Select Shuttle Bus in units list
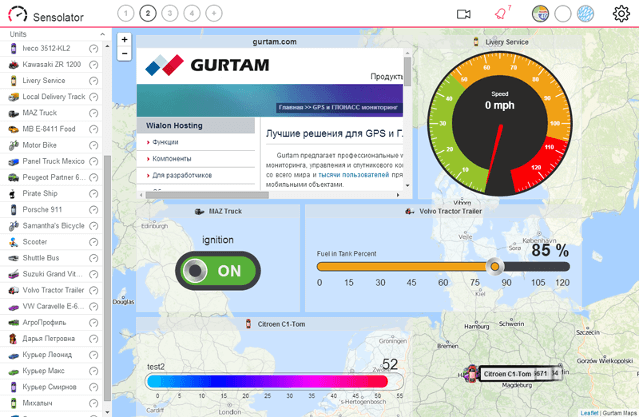Viewport: 639px width, 417px height. point(41,257)
